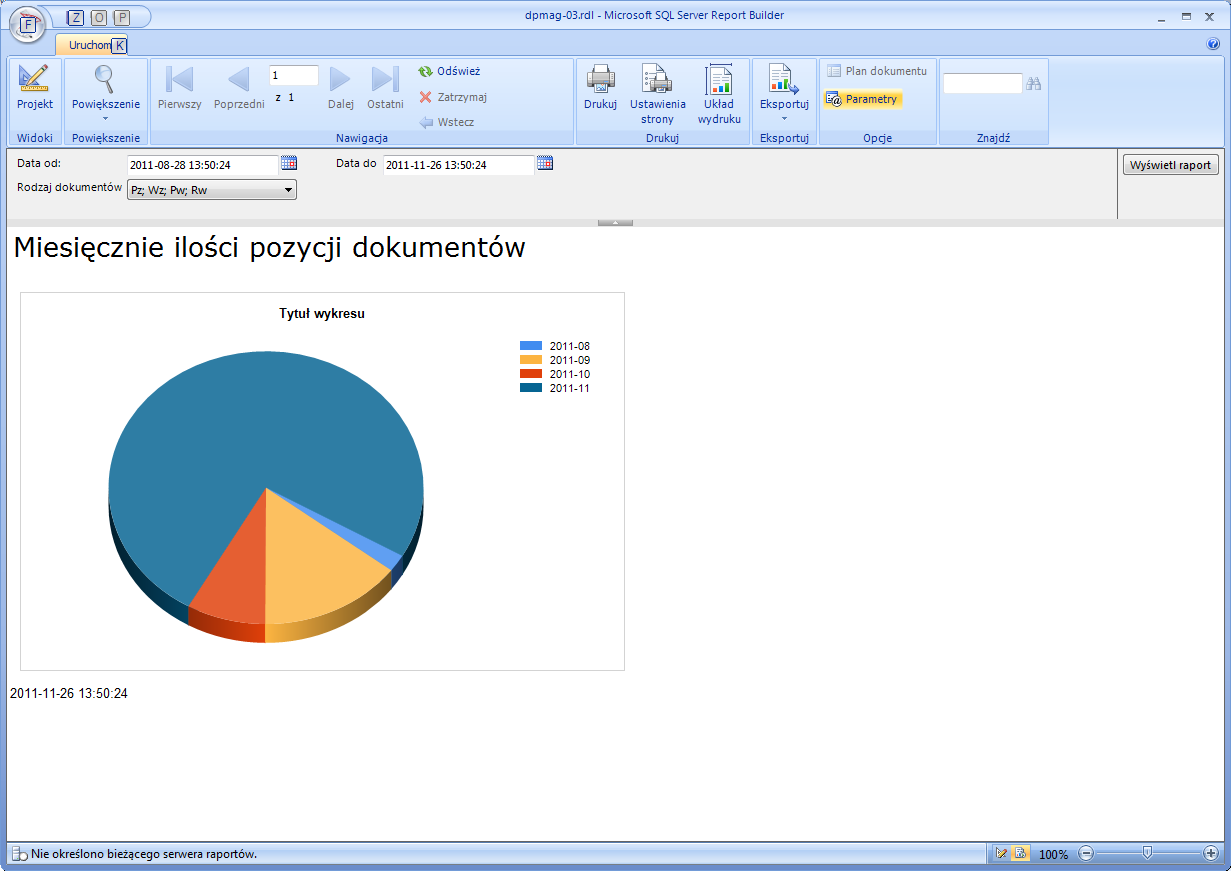Click the Data od date field
Screen dimensions: 1231x871
point(202,165)
